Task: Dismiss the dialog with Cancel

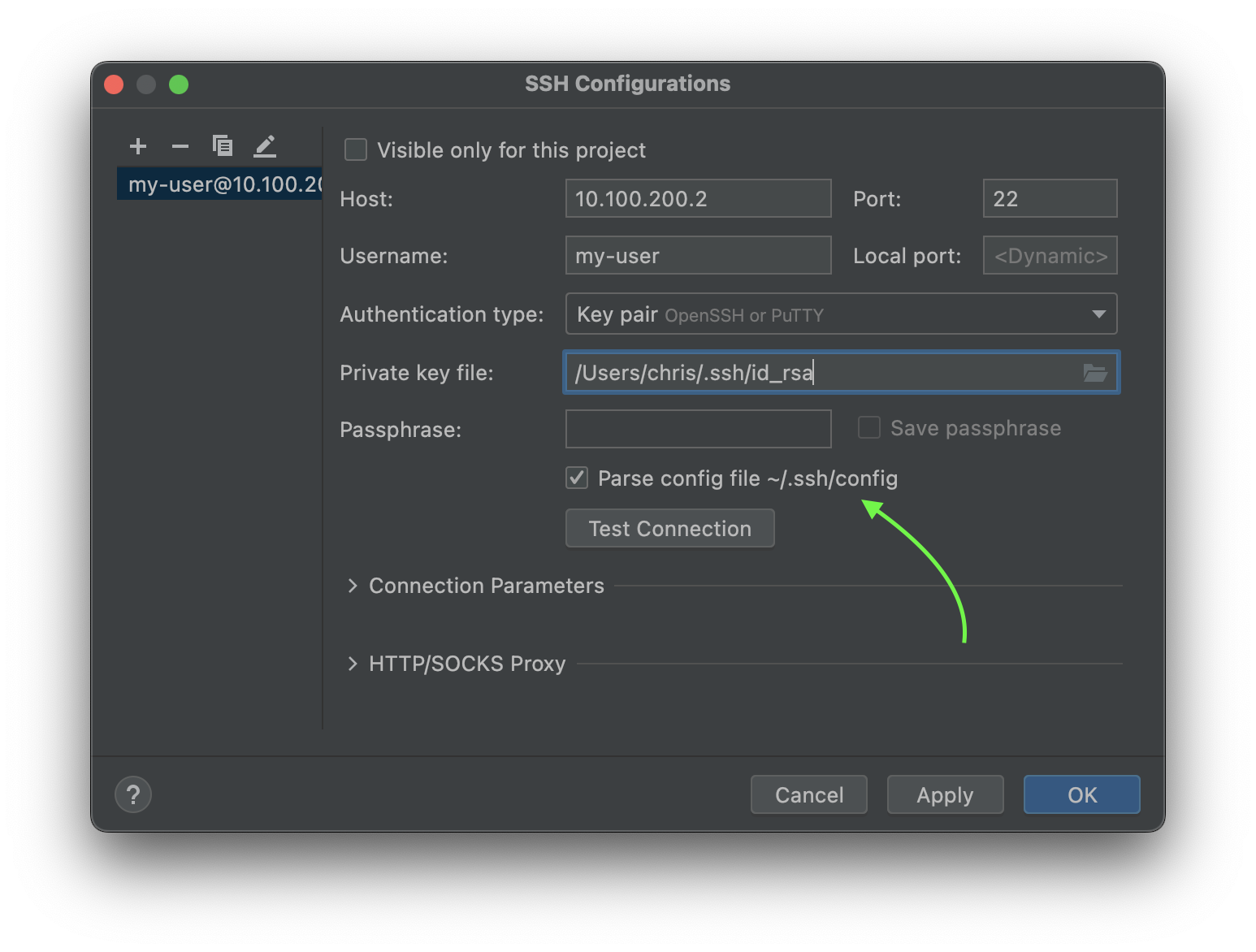Action: [808, 794]
